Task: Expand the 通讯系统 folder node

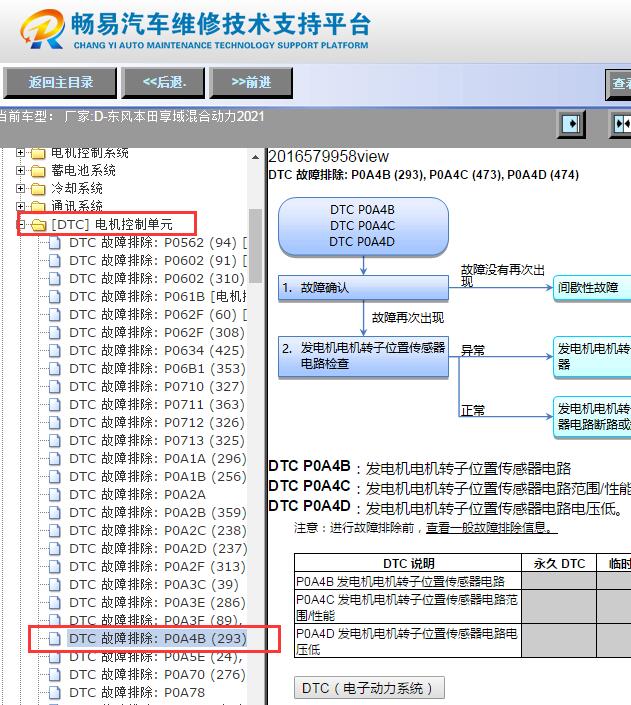Action: click(20, 206)
